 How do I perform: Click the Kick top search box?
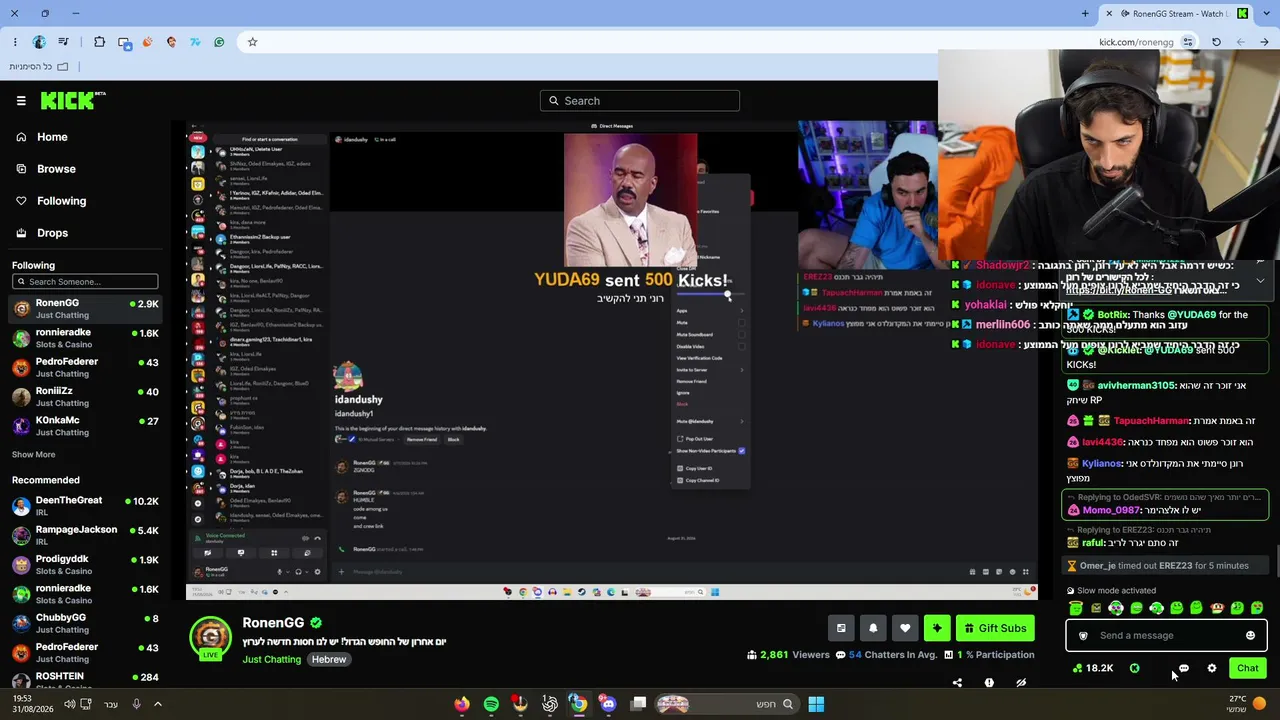(640, 100)
